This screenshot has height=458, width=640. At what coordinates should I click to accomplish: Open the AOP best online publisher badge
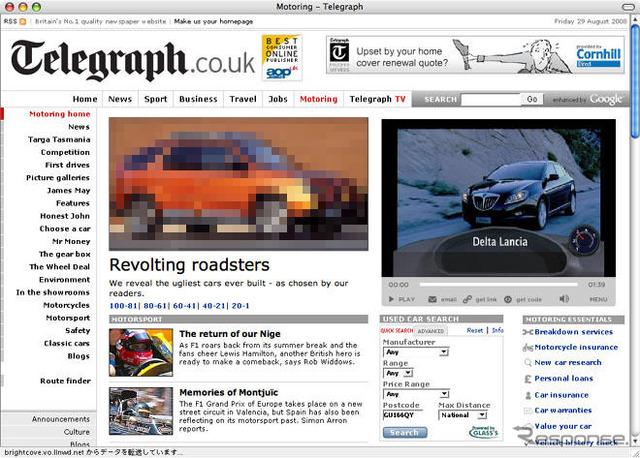pos(282,58)
